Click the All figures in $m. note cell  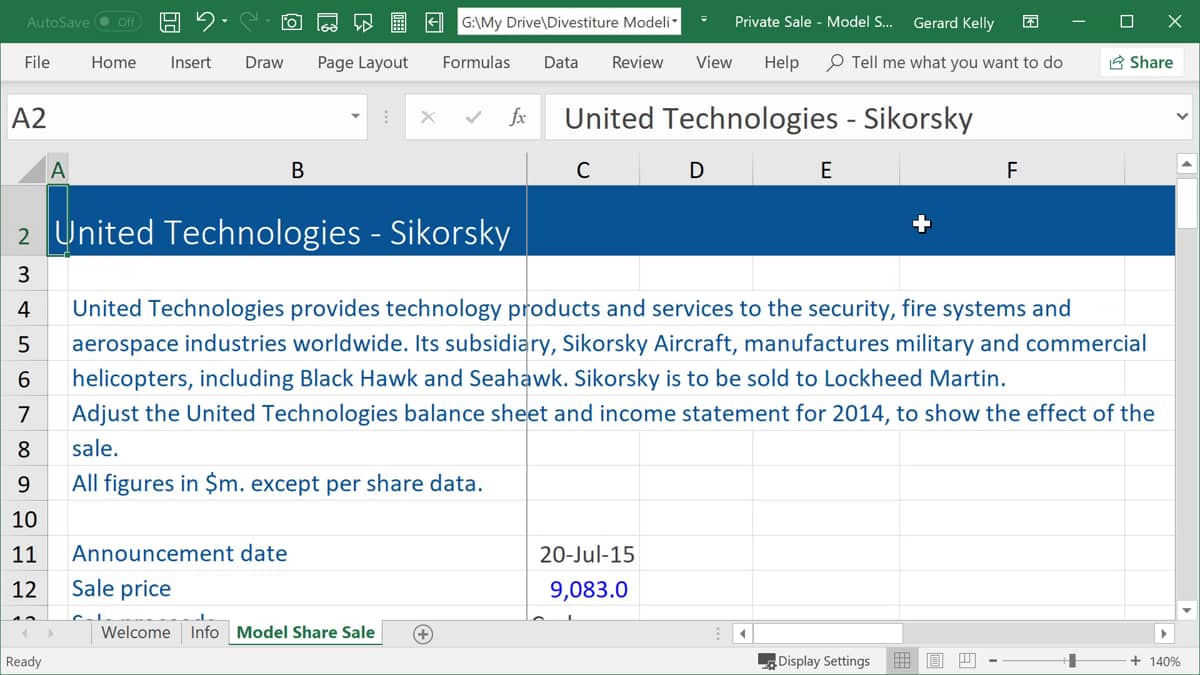[297, 484]
